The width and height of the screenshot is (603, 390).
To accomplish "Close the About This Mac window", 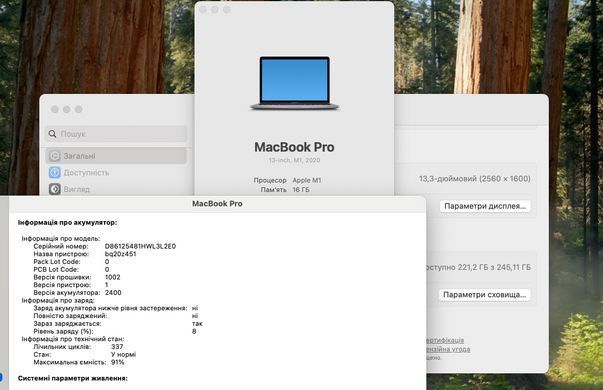I will pos(203,10).
